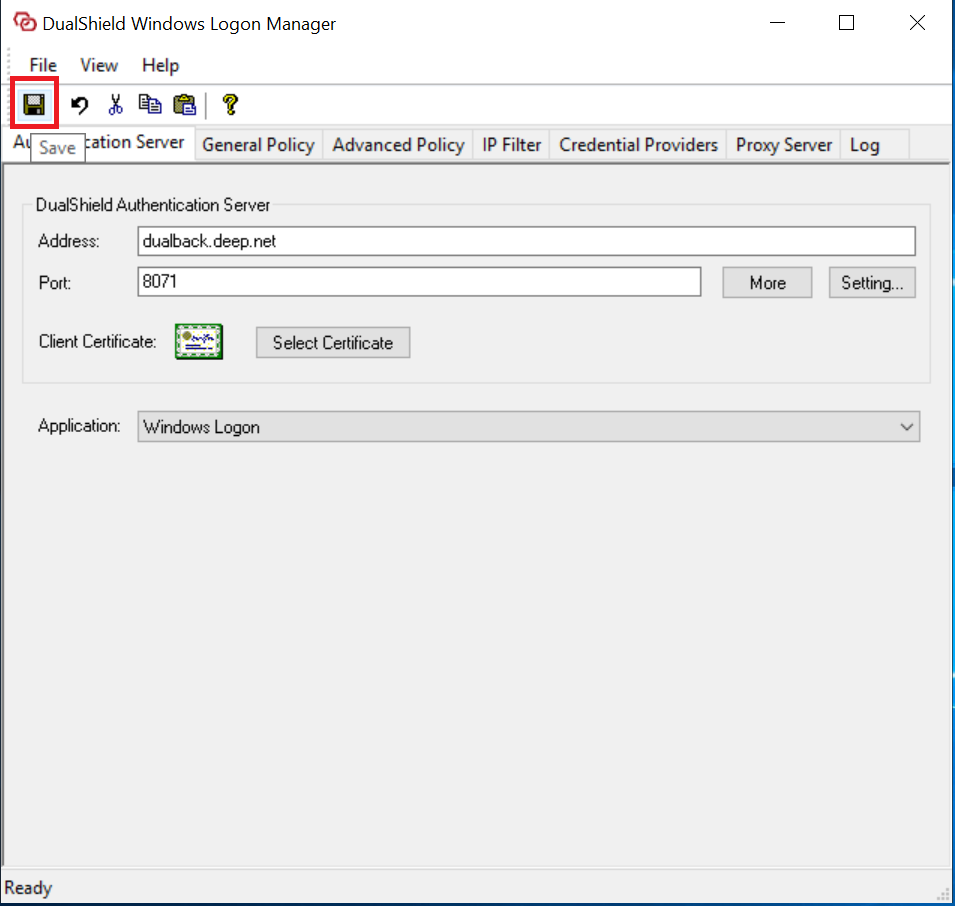The height and width of the screenshot is (906, 955).
Task: Click the Undo arrow icon
Action: (x=80, y=104)
